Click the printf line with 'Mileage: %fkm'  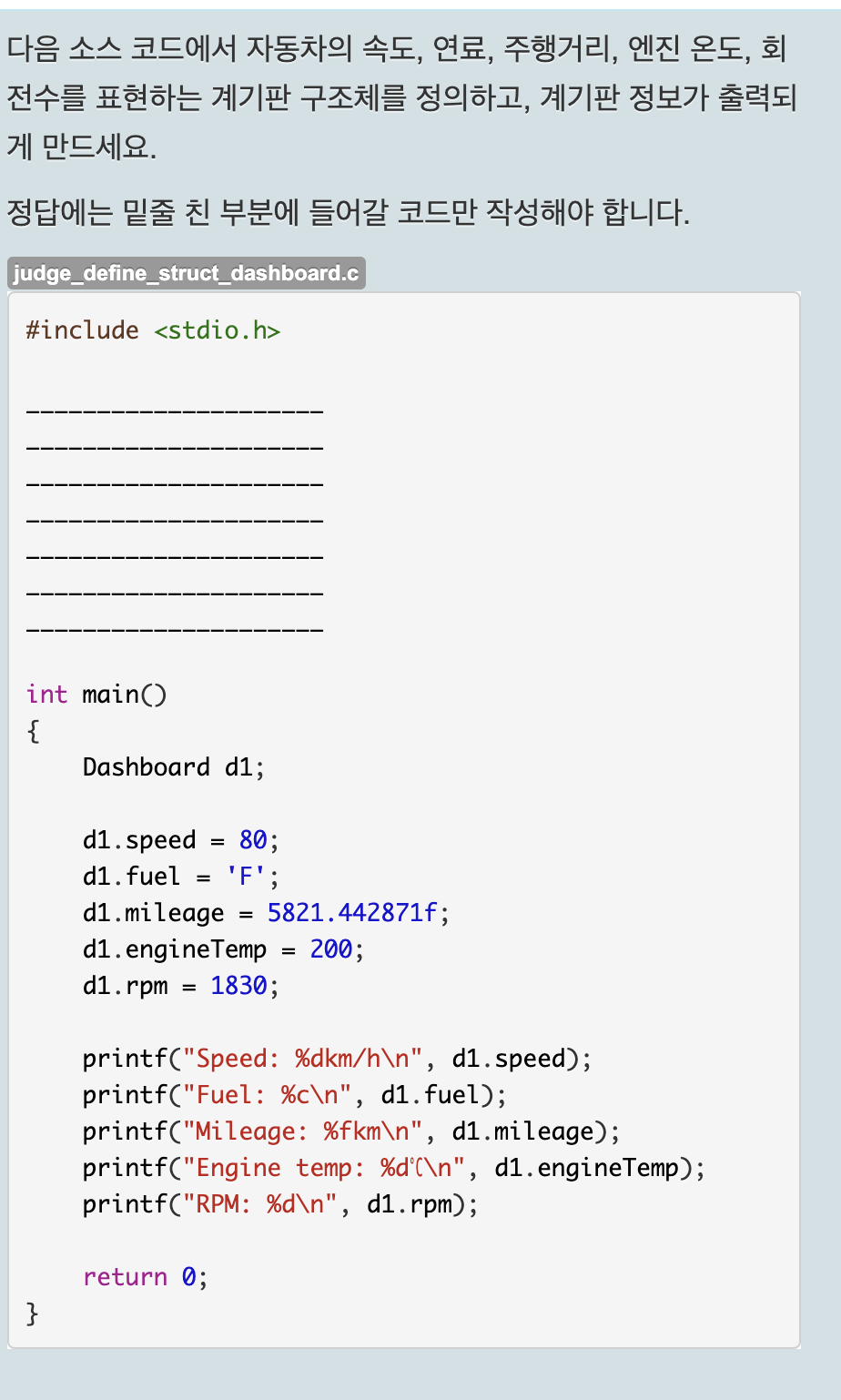pos(351,1131)
